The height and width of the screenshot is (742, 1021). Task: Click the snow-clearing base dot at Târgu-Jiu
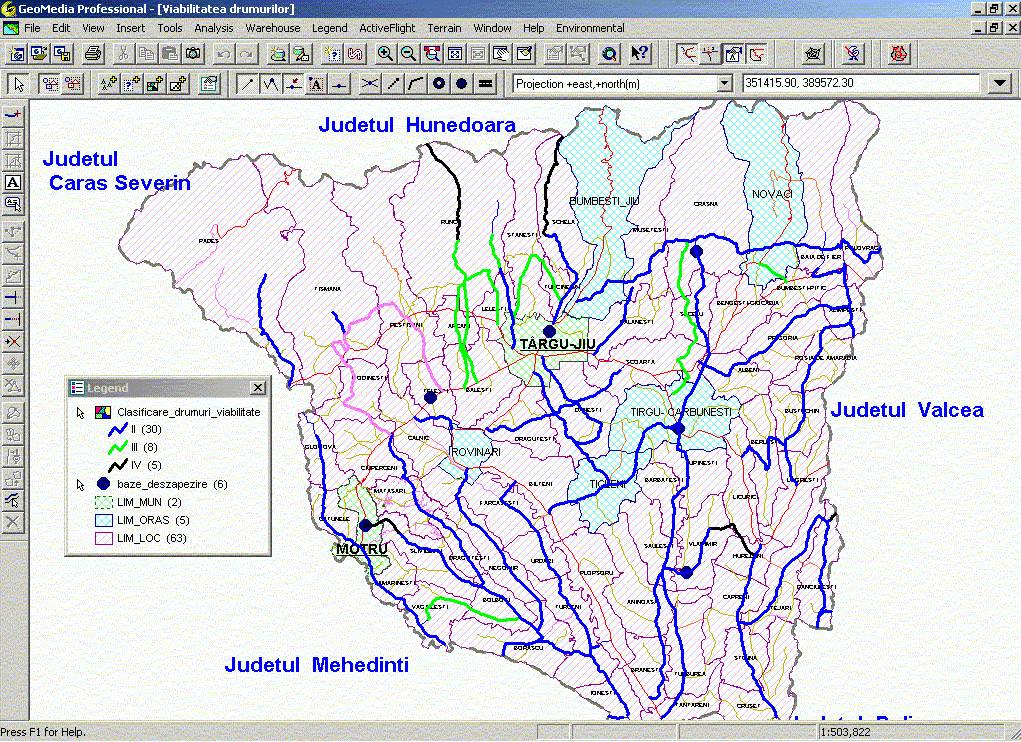[x=550, y=331]
